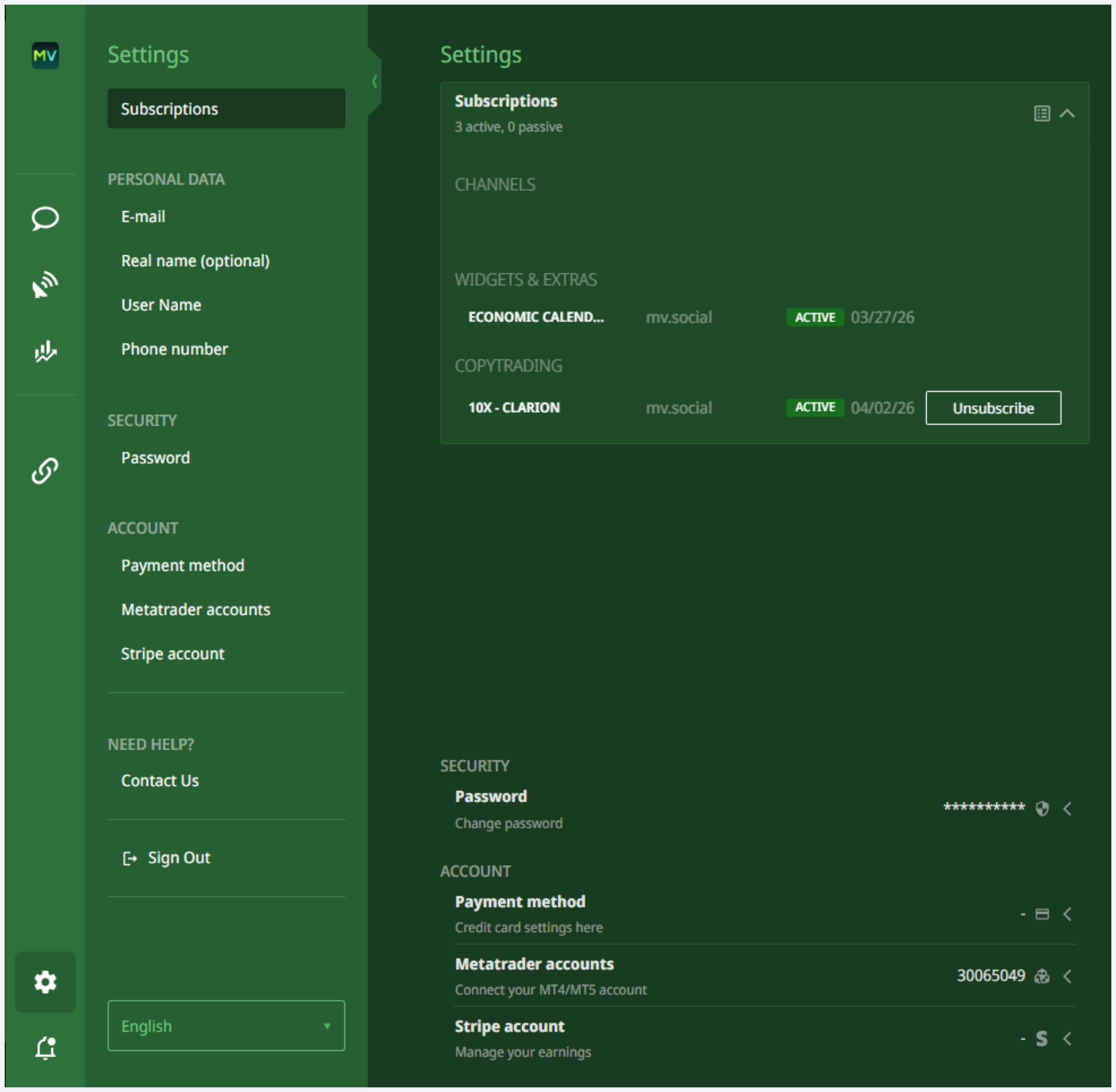Click Contact Us link
Image resolution: width=1116 pixels, height=1092 pixels.
click(160, 781)
